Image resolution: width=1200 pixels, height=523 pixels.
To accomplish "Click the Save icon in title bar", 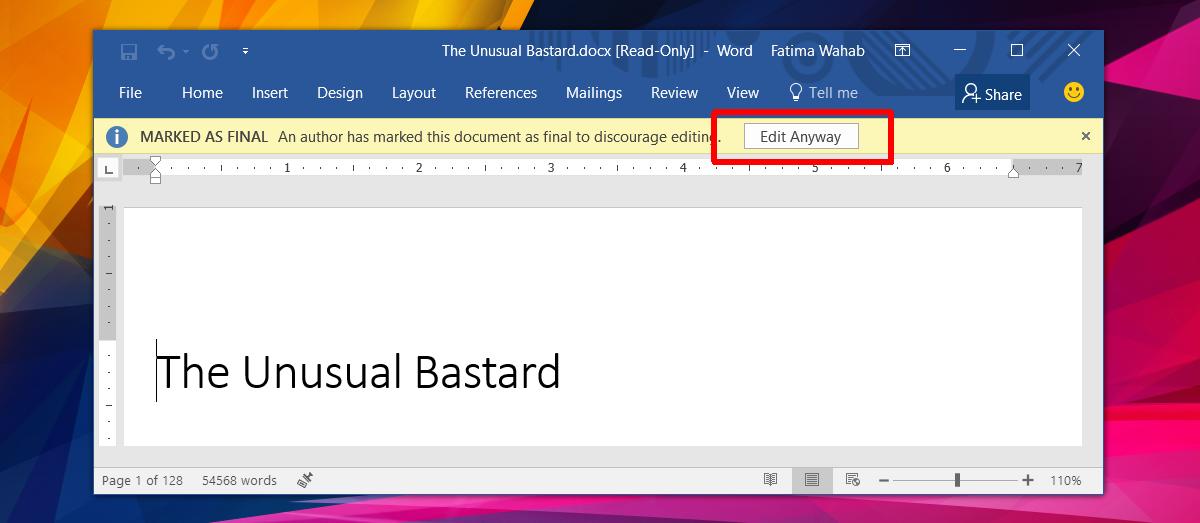I will (129, 51).
